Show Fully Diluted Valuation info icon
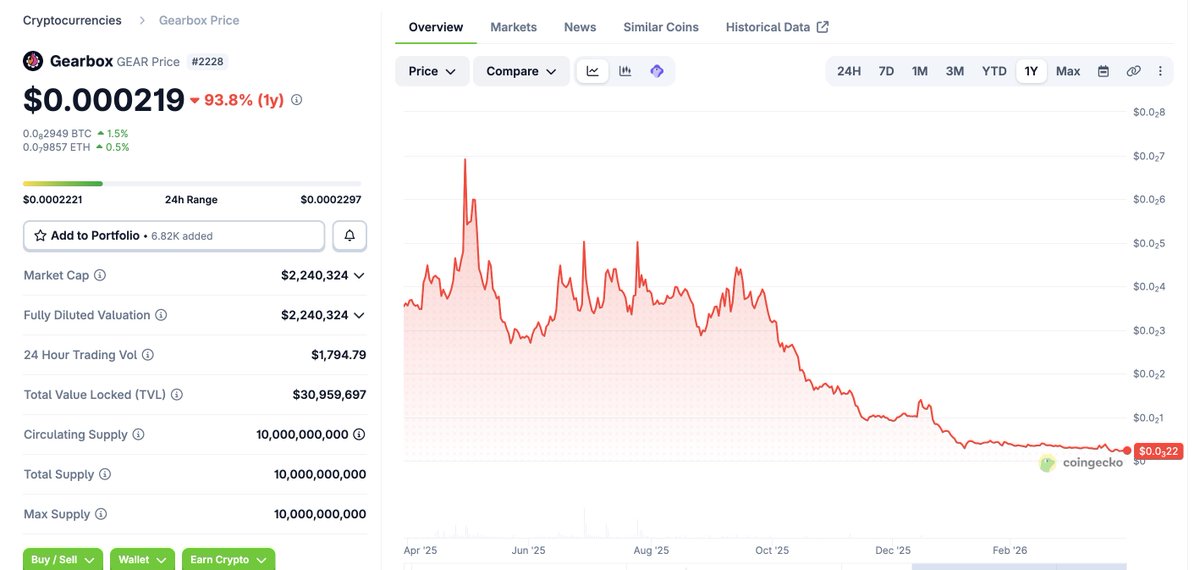The width and height of the screenshot is (1200, 570). pos(161,315)
